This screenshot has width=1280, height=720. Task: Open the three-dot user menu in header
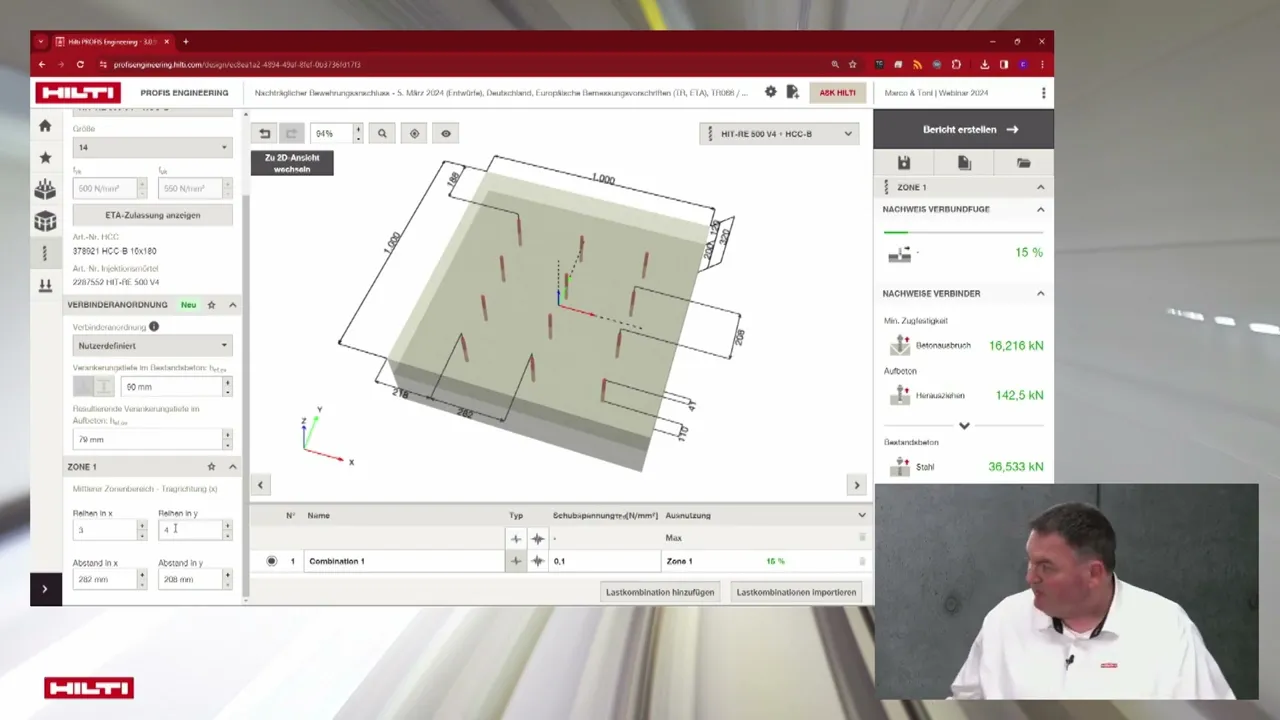(1043, 92)
